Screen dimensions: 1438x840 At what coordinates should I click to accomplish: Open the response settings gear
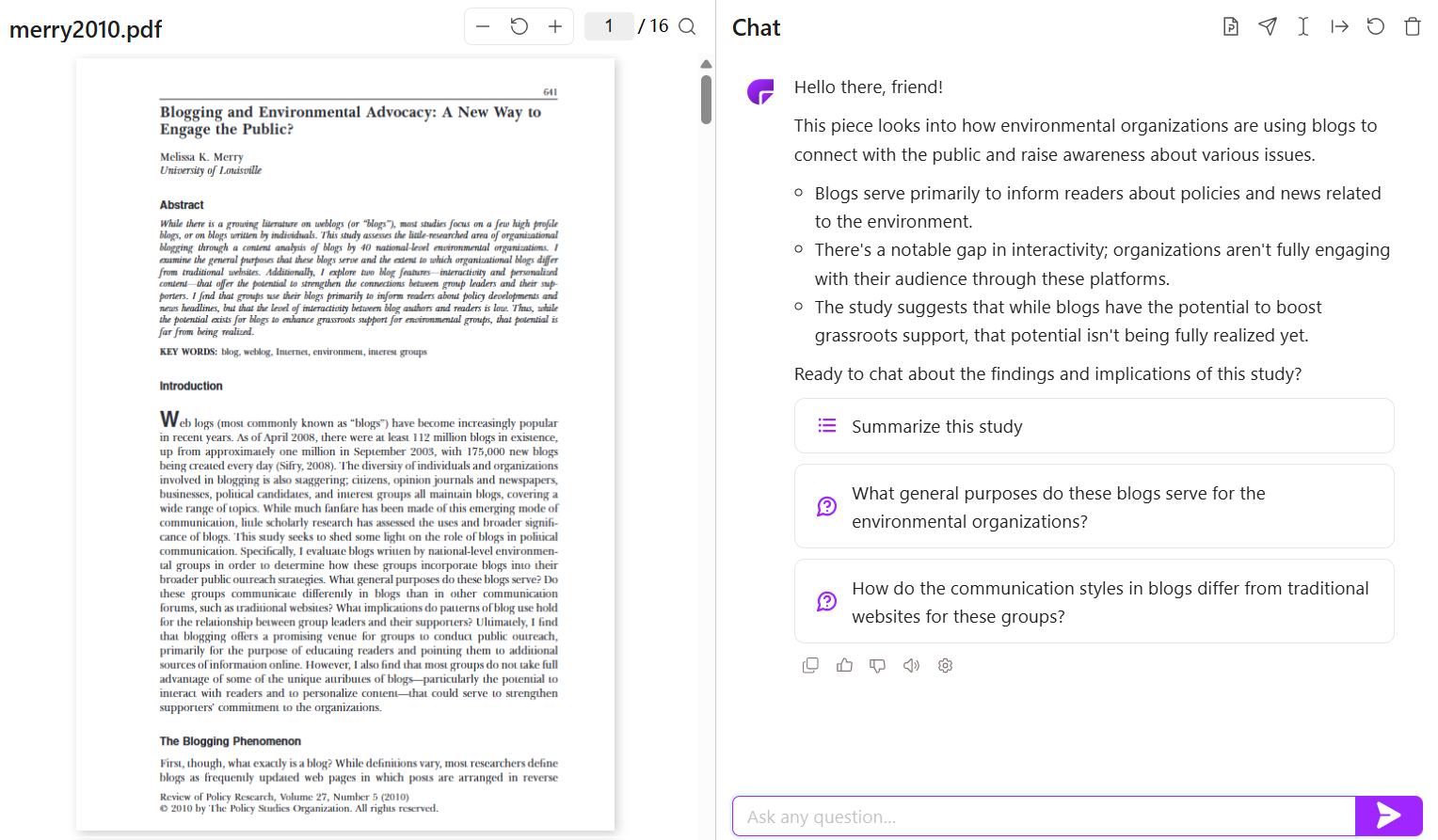(x=945, y=665)
